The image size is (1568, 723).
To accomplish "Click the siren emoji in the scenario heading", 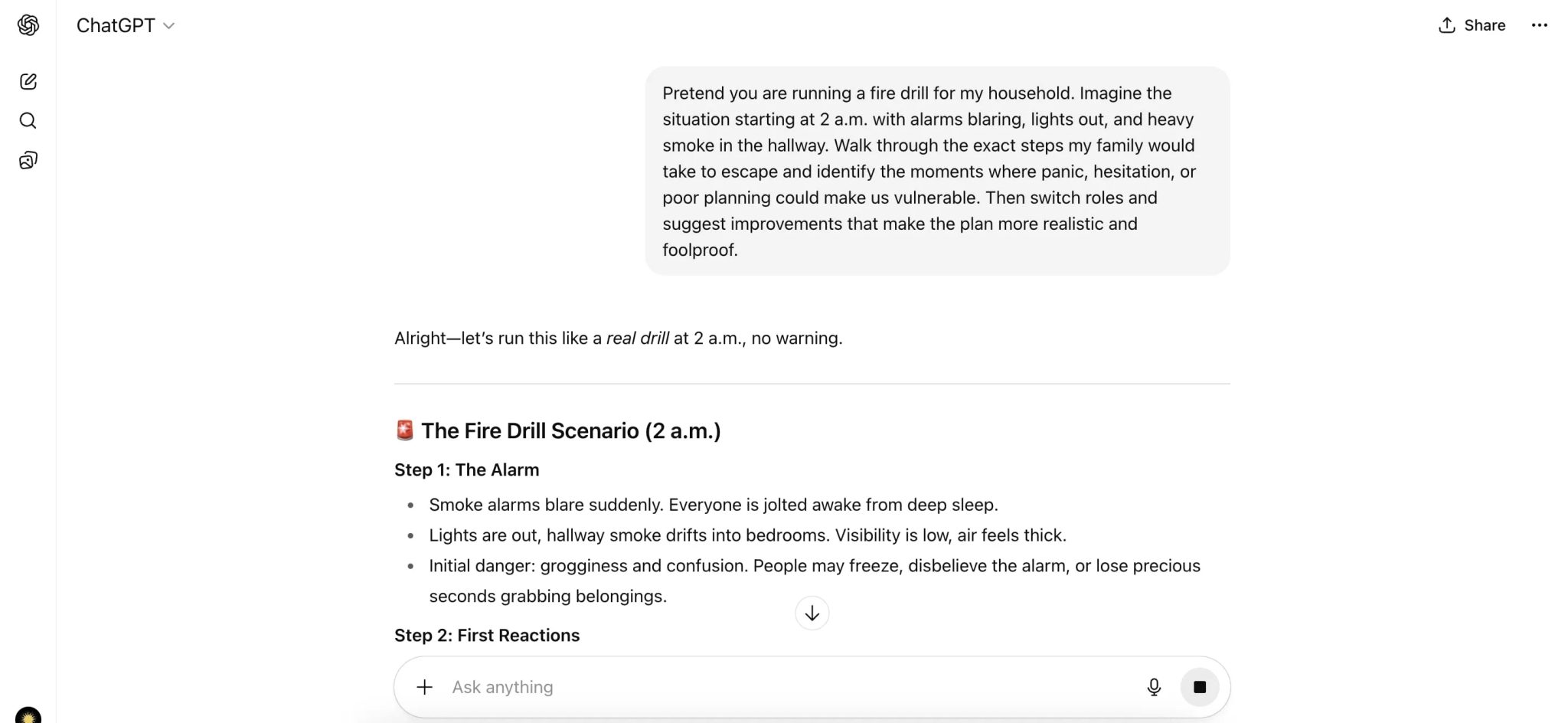I will coord(404,430).
